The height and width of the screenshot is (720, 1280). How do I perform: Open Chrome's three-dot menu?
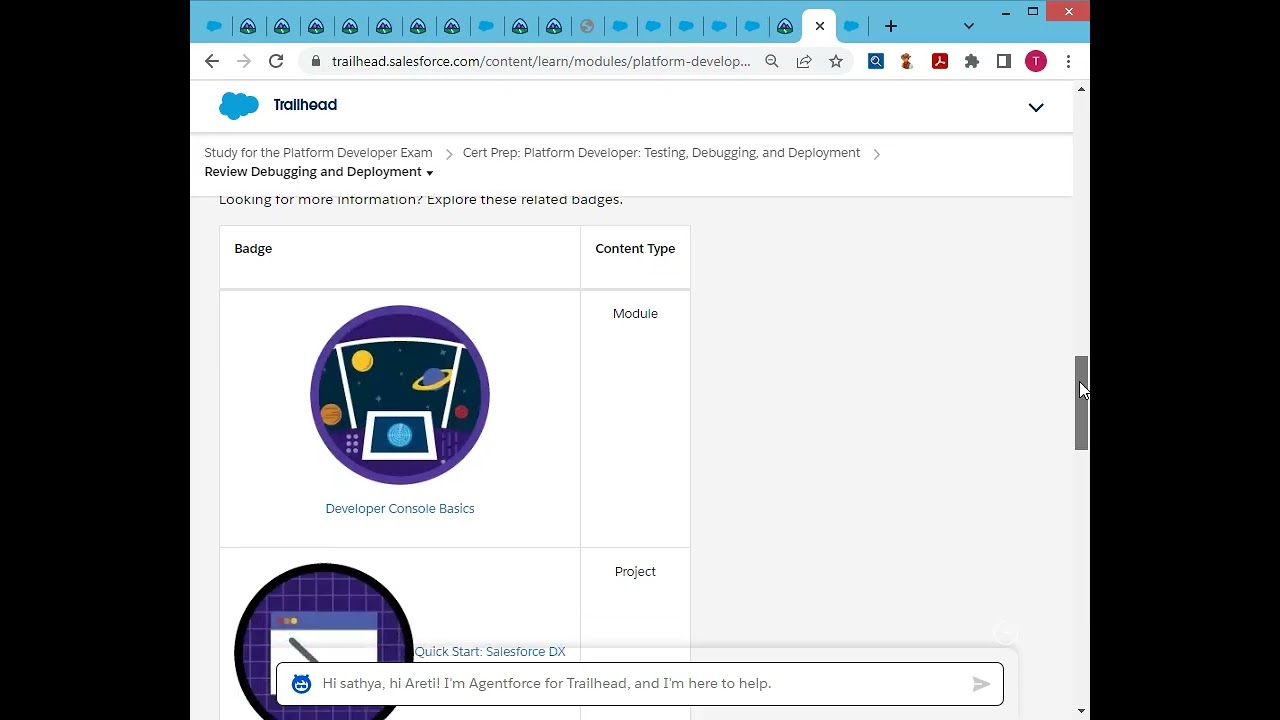[1068, 61]
